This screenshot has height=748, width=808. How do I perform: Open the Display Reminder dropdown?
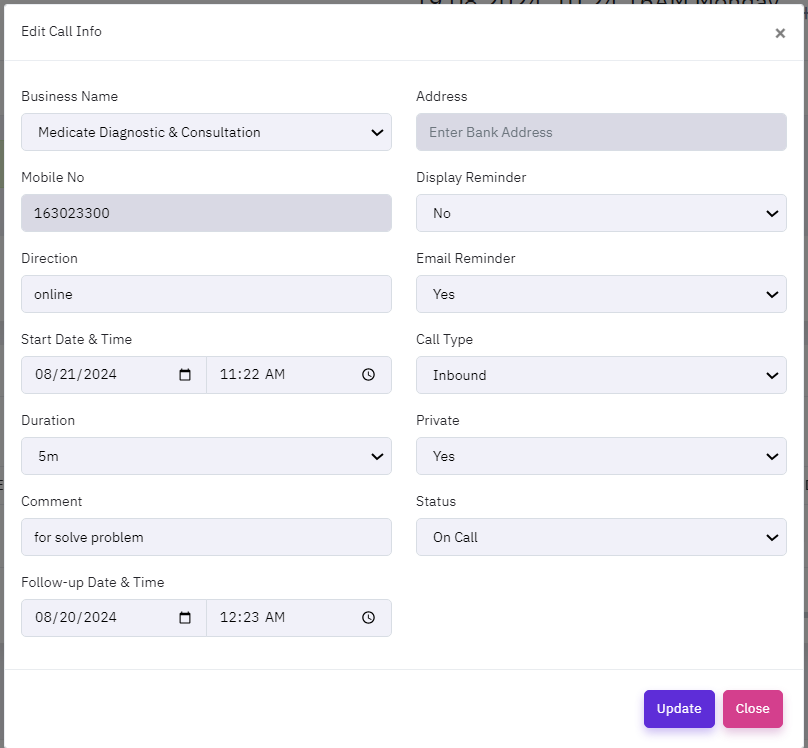[x=601, y=213]
